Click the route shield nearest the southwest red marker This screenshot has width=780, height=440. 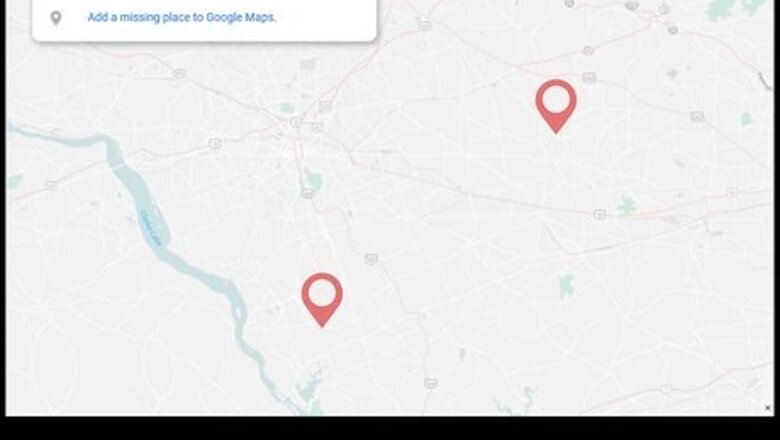click(371, 259)
